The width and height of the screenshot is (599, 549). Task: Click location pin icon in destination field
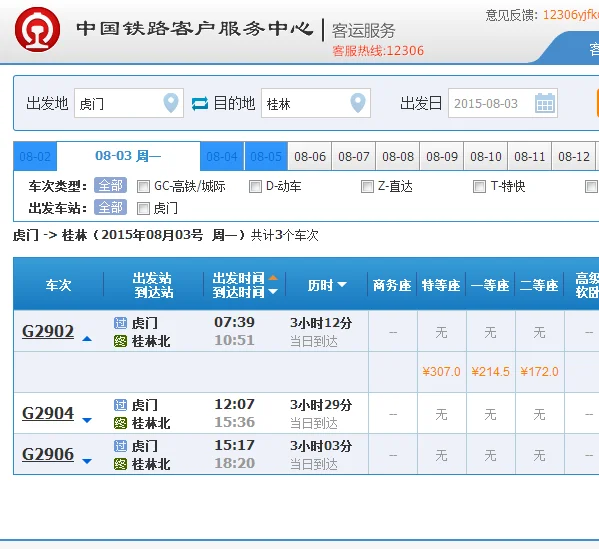(358, 103)
